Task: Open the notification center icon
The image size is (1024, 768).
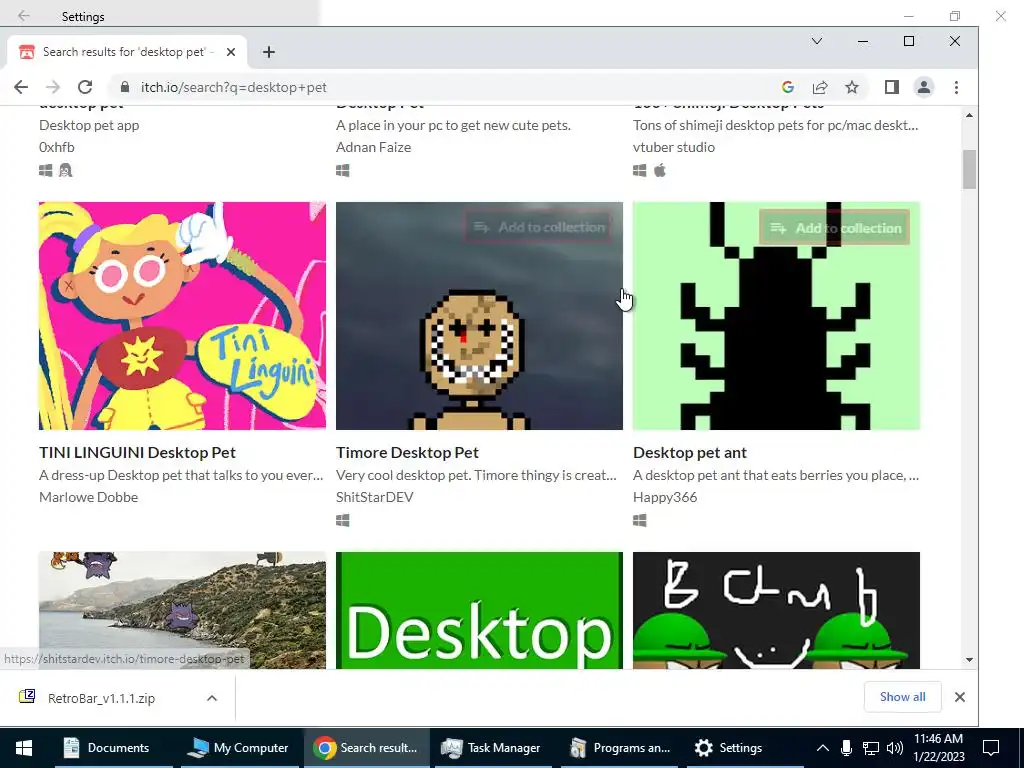Action: point(991,748)
